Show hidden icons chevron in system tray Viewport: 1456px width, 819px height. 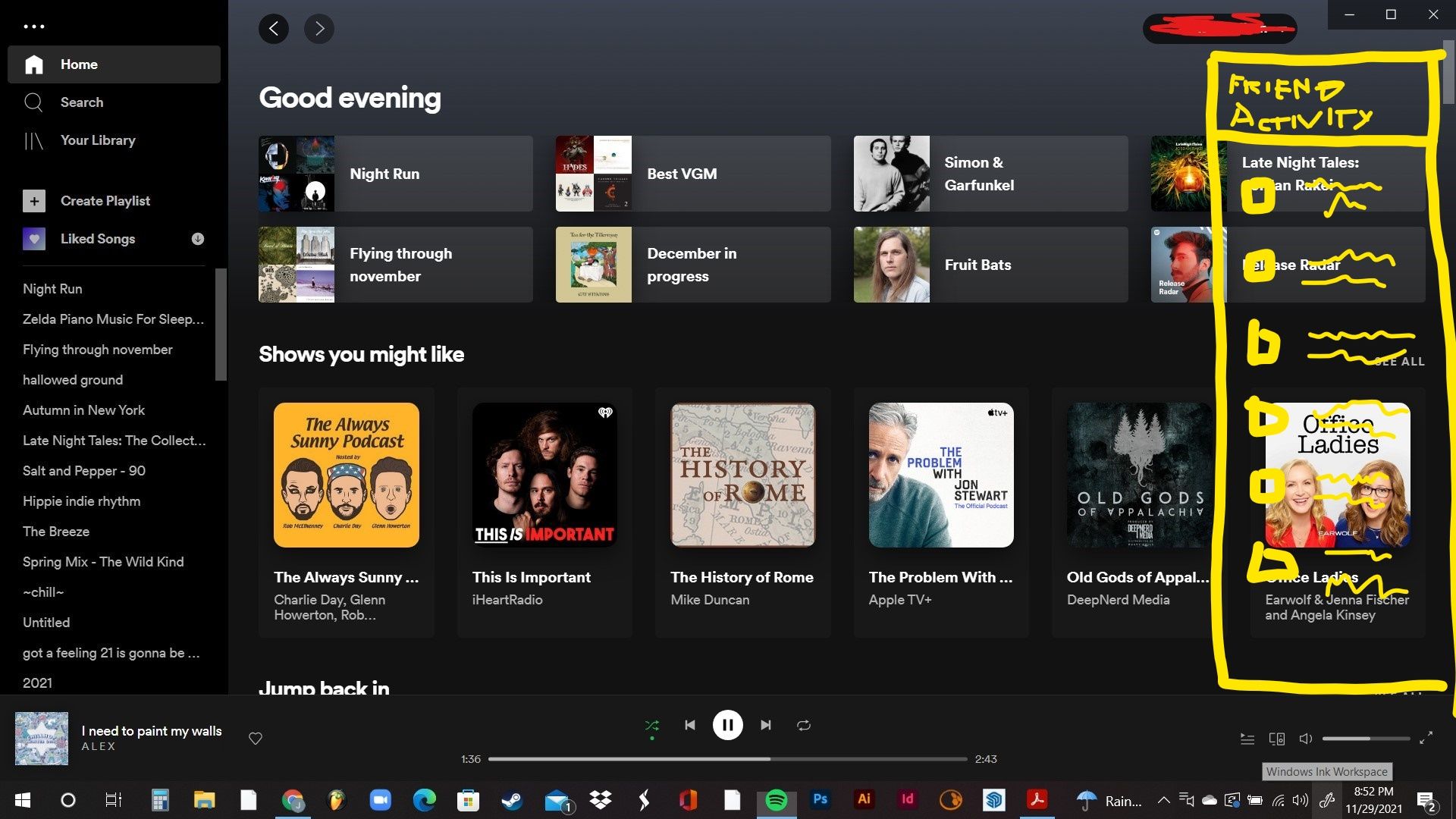1163,800
